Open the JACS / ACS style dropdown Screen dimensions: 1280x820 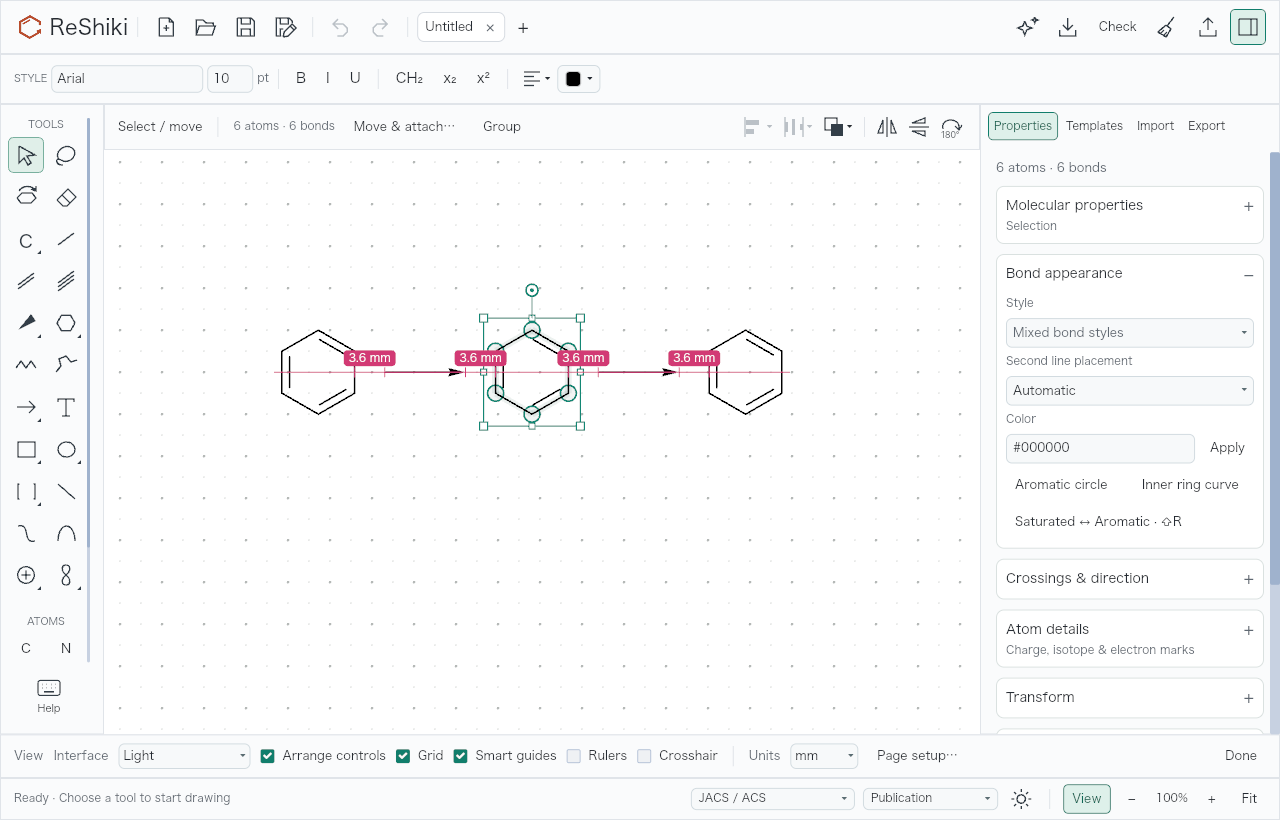coord(772,798)
